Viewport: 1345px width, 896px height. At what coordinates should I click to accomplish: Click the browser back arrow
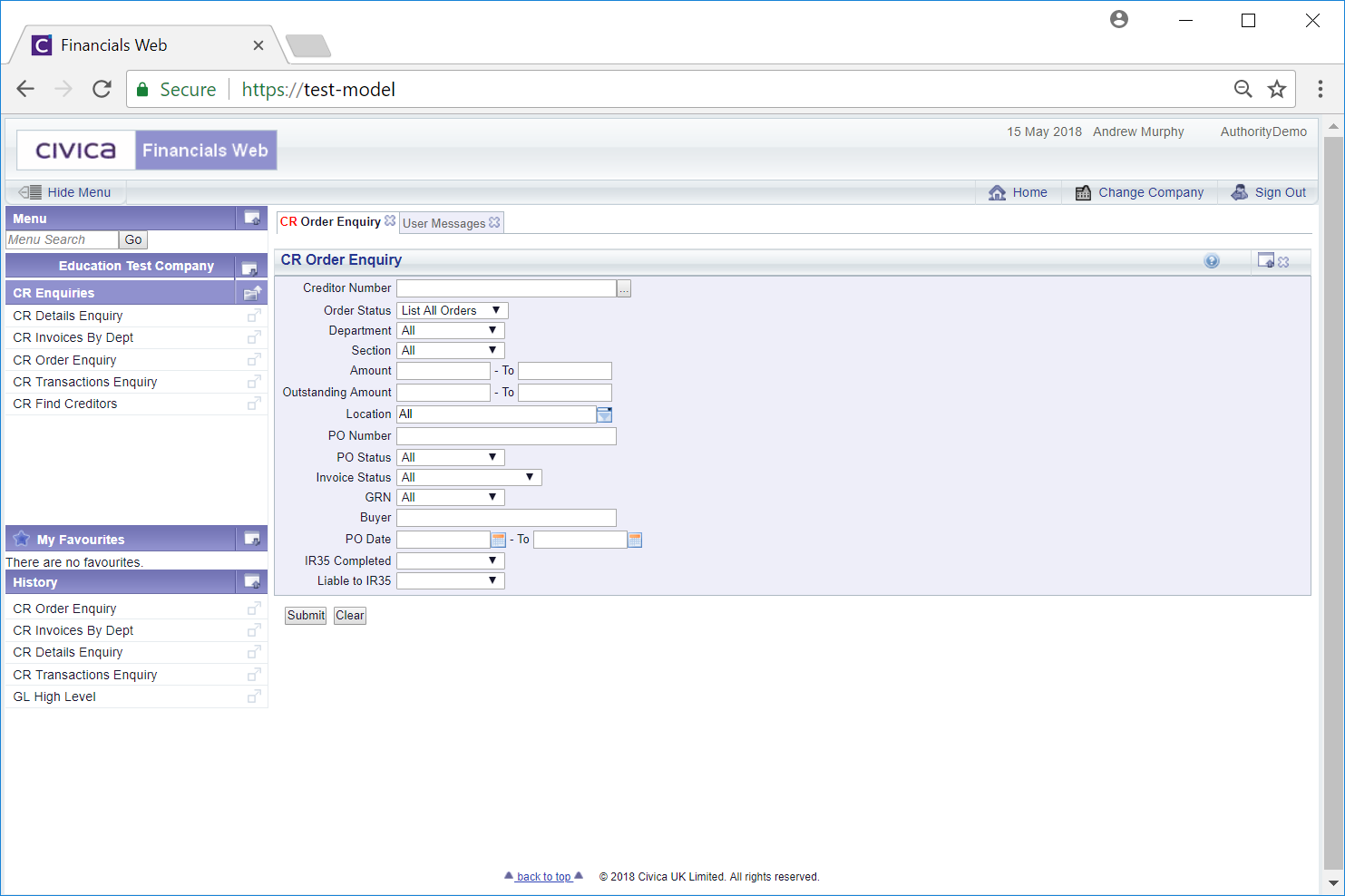pyautogui.click(x=25, y=89)
